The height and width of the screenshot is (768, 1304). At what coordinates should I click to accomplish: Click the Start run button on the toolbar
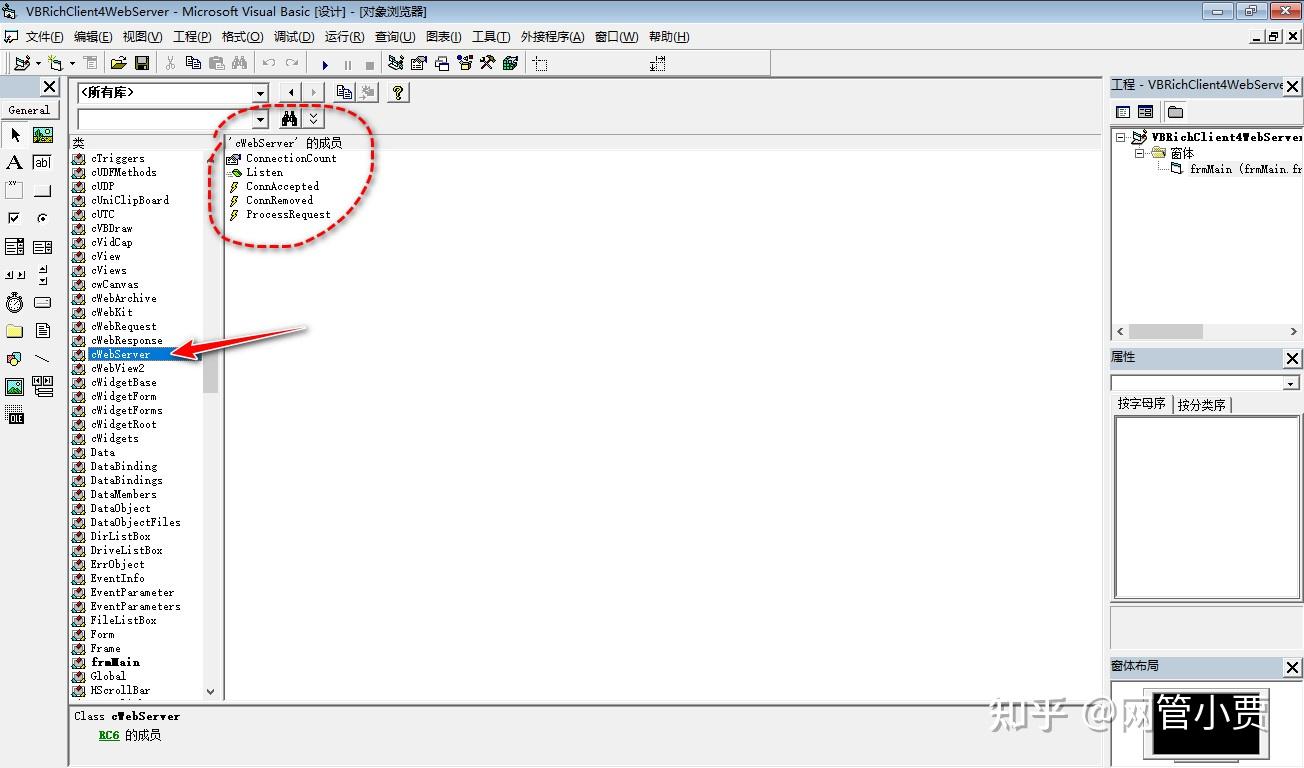(326, 62)
